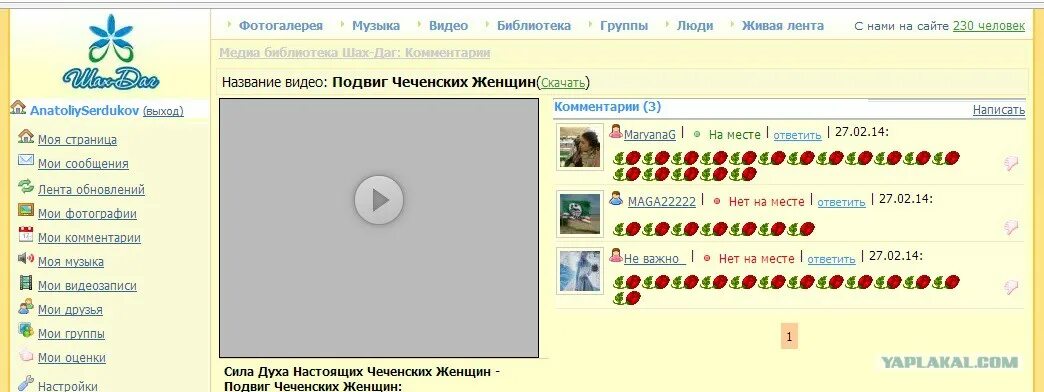The height and width of the screenshot is (392, 1044).
Task: Click the people icon for Мои друзья
Action: coord(26,307)
